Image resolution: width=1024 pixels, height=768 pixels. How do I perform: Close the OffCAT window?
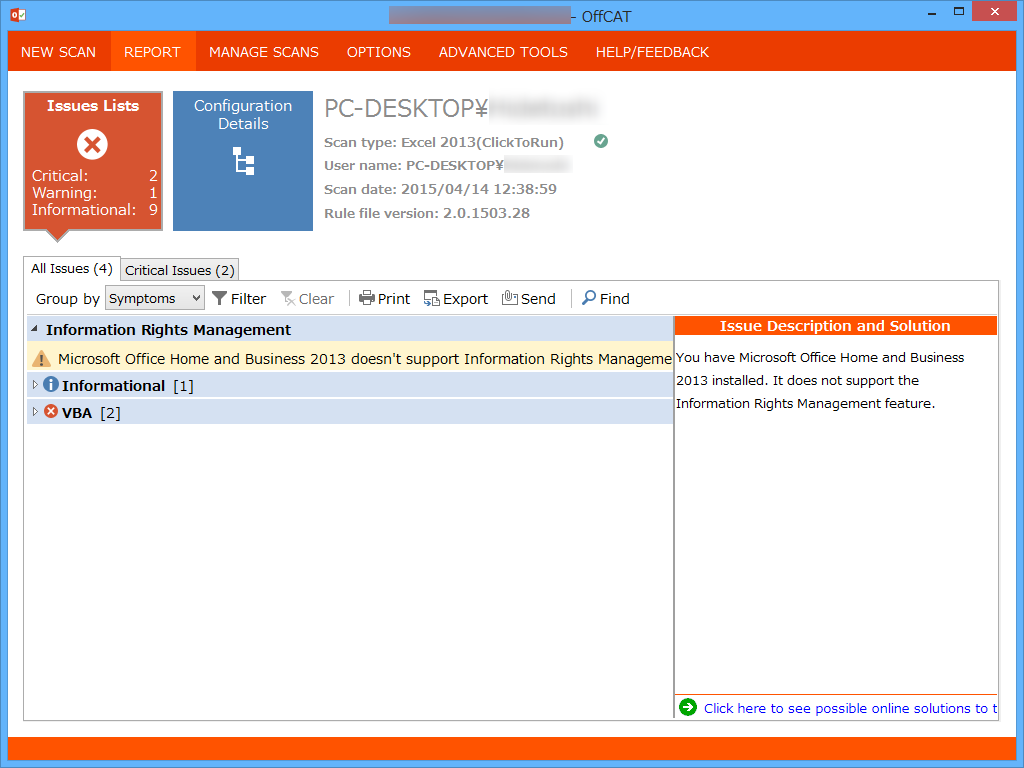(x=995, y=12)
